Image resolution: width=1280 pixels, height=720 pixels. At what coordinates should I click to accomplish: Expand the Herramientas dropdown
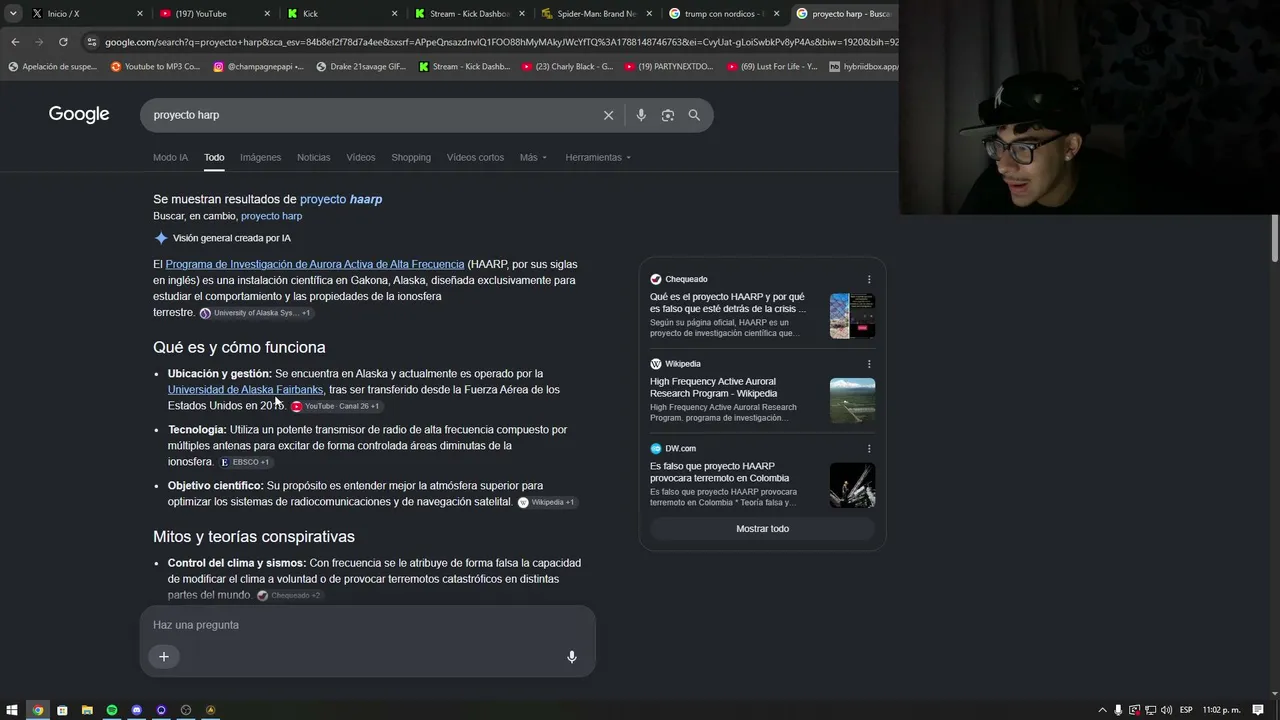[598, 157]
